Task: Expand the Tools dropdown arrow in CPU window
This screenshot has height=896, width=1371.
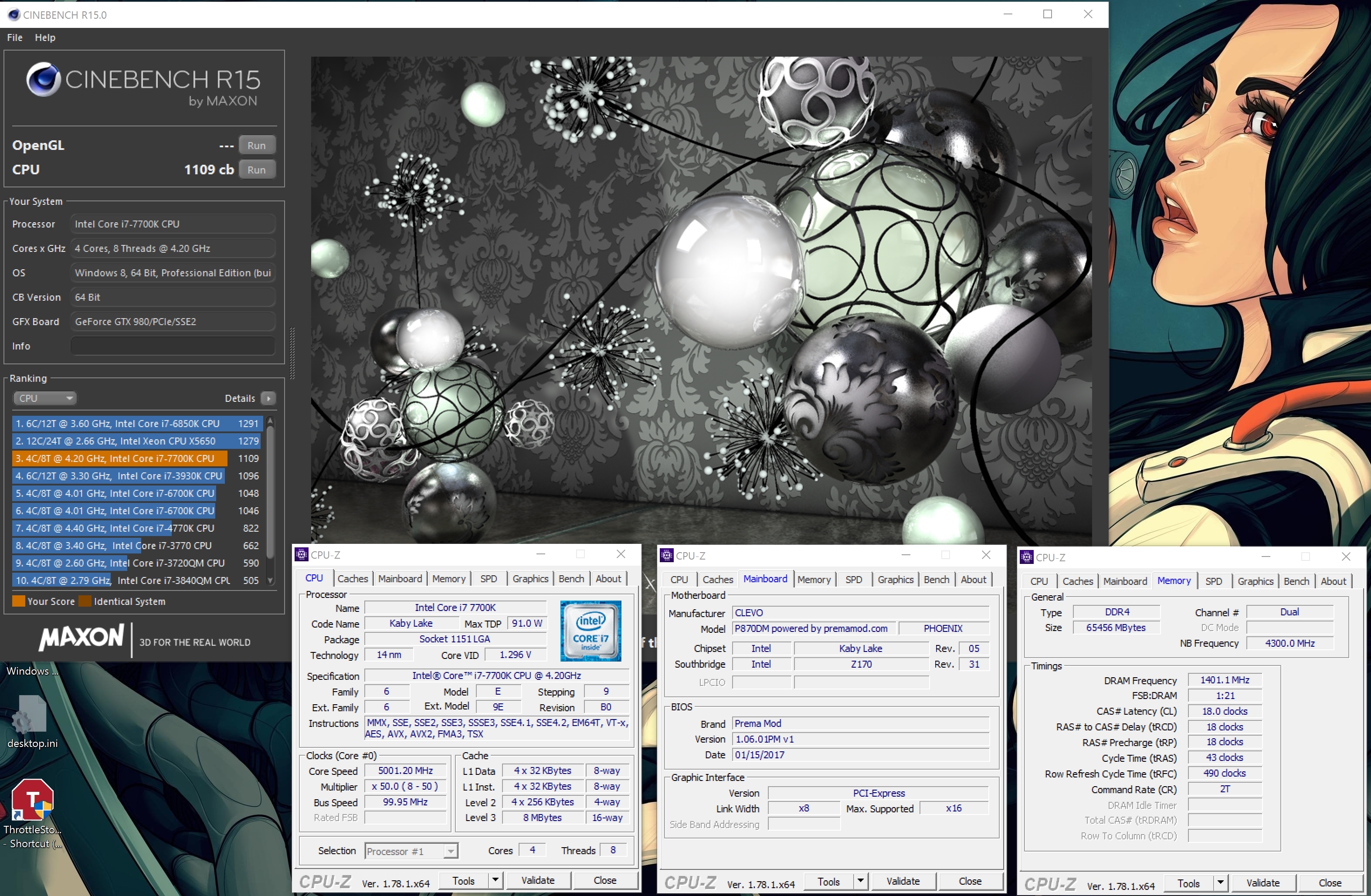Action: [x=495, y=880]
